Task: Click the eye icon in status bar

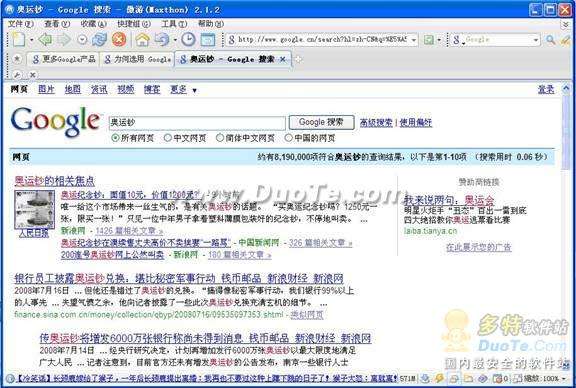Action: 483,378
